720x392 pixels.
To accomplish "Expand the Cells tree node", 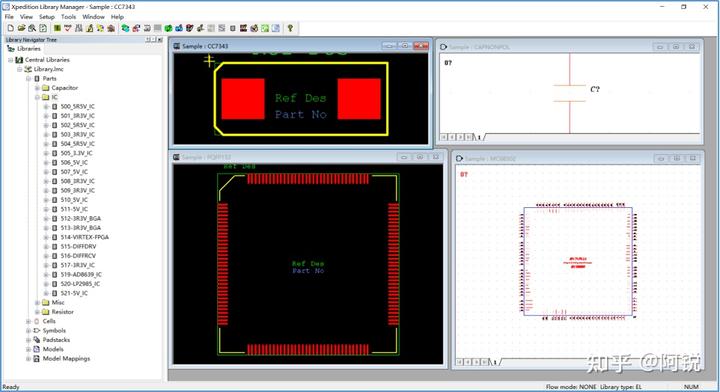I will (x=28, y=321).
